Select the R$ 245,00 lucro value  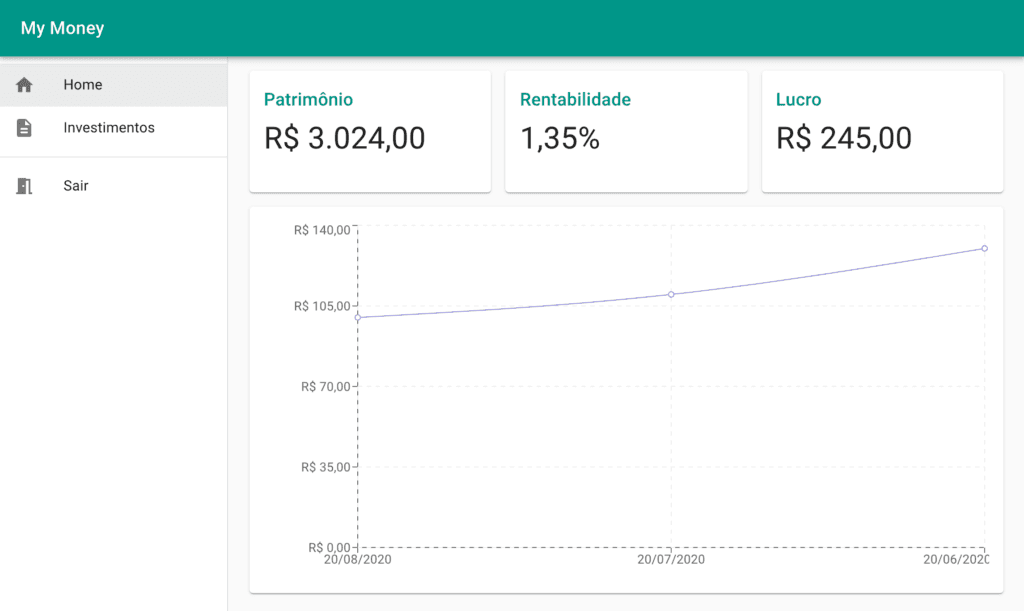(844, 138)
